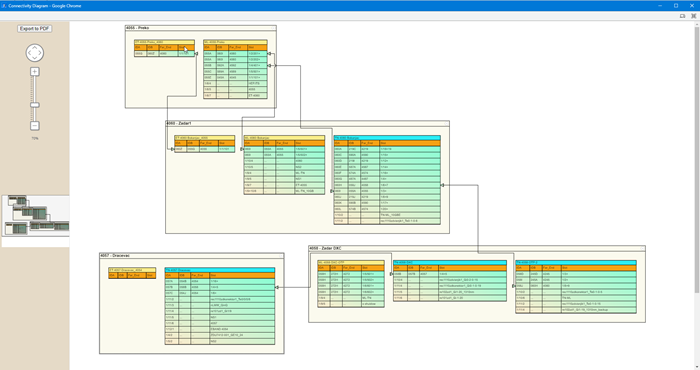Screen dimensions: 700x370
Task: Click the left port of the ET Bokanjac table
Action: click(173, 149)
